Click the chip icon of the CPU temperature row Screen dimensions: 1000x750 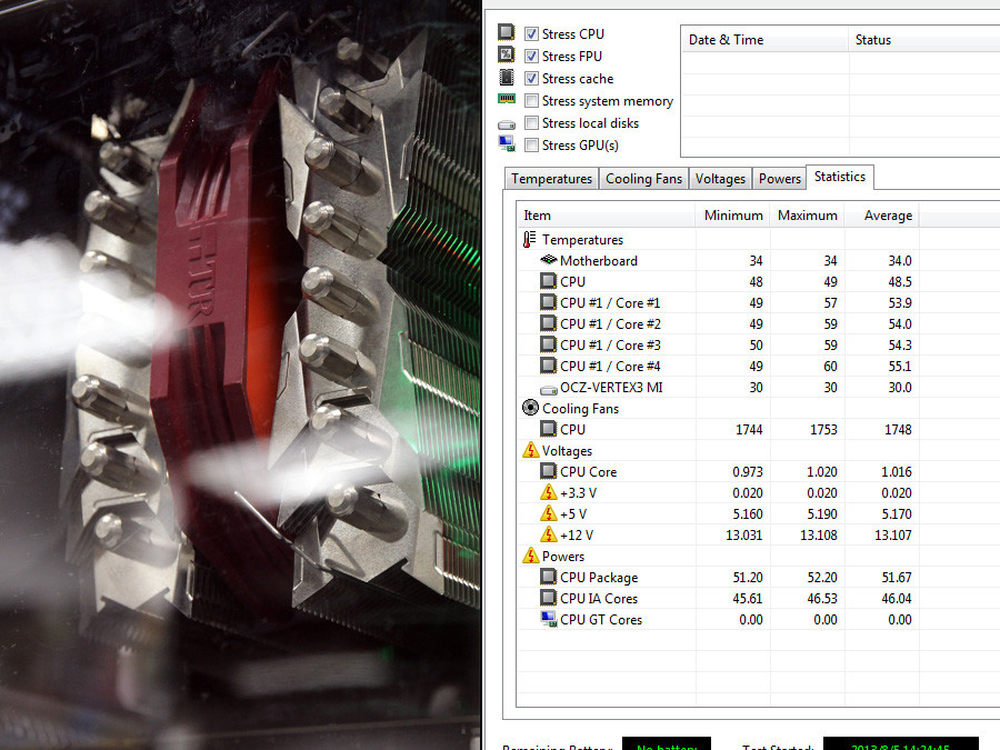tap(548, 281)
